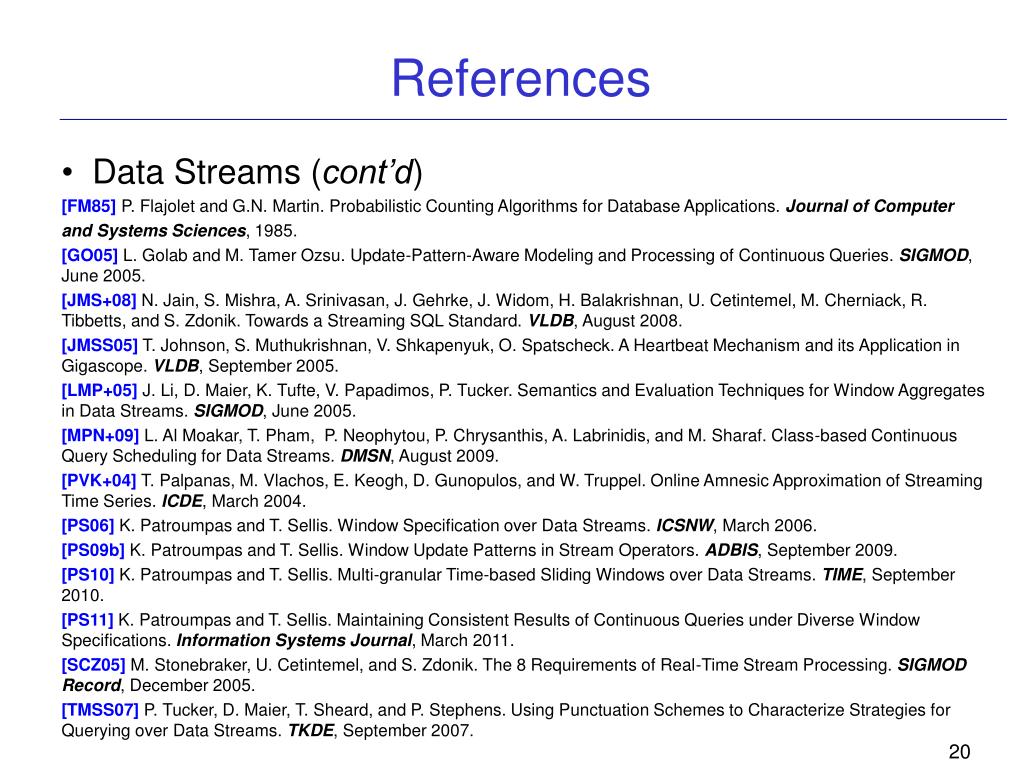Click the [LMP+05] reference tag
Viewport: 1024px width, 768px height.
[x=99, y=391]
